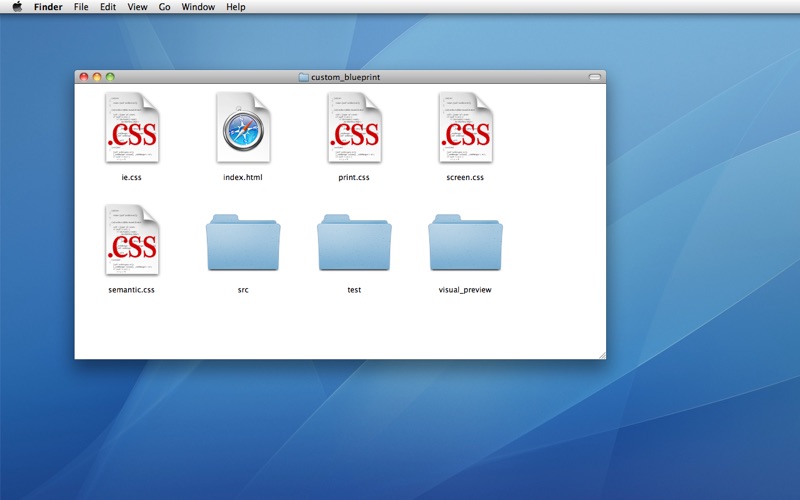Open the Apple menu
This screenshot has height=500, width=800.
(17, 7)
